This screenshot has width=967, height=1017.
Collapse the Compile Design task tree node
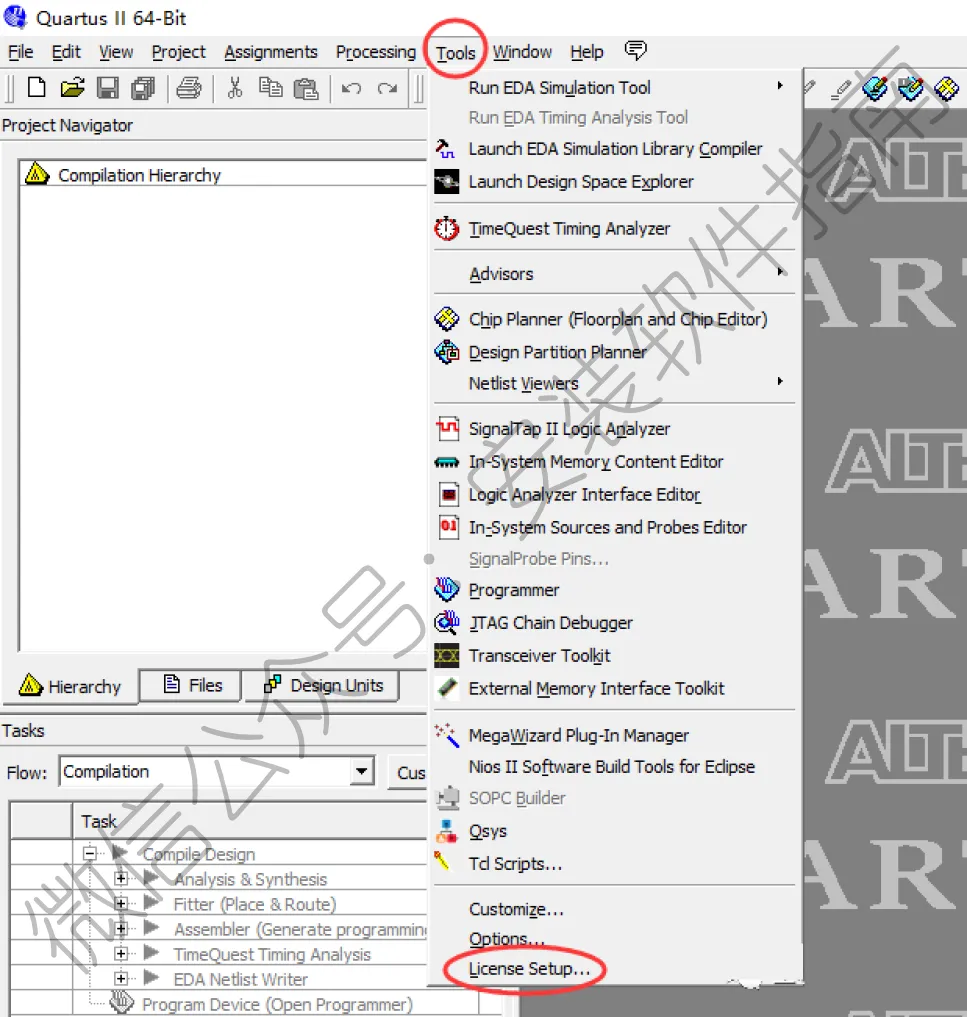(x=90, y=854)
